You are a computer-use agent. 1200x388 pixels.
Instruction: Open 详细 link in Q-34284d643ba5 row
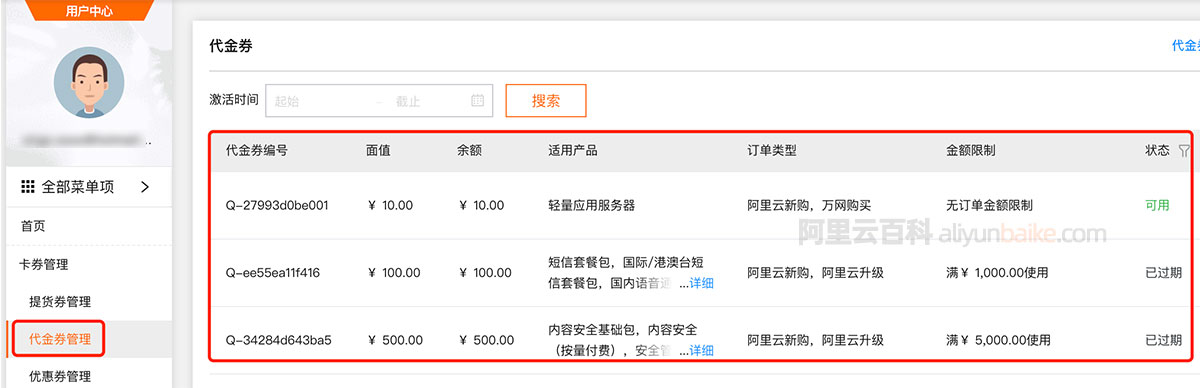(701, 351)
